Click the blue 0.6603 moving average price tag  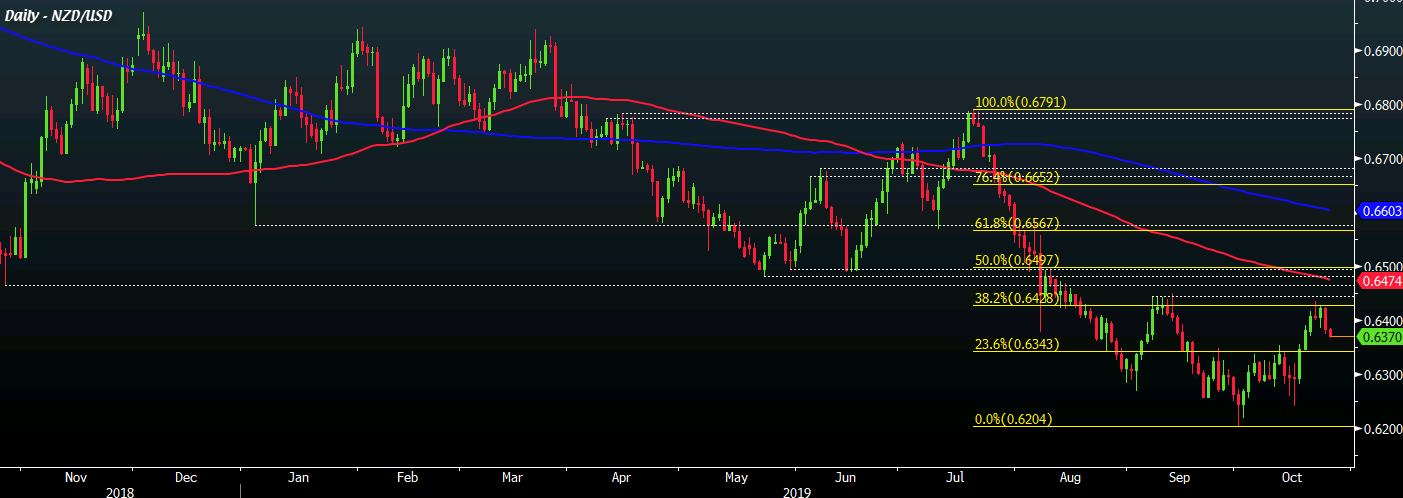[1380, 211]
